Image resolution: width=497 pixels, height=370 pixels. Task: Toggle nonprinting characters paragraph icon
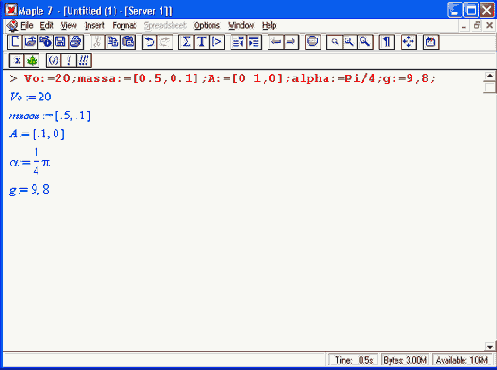pos(387,42)
